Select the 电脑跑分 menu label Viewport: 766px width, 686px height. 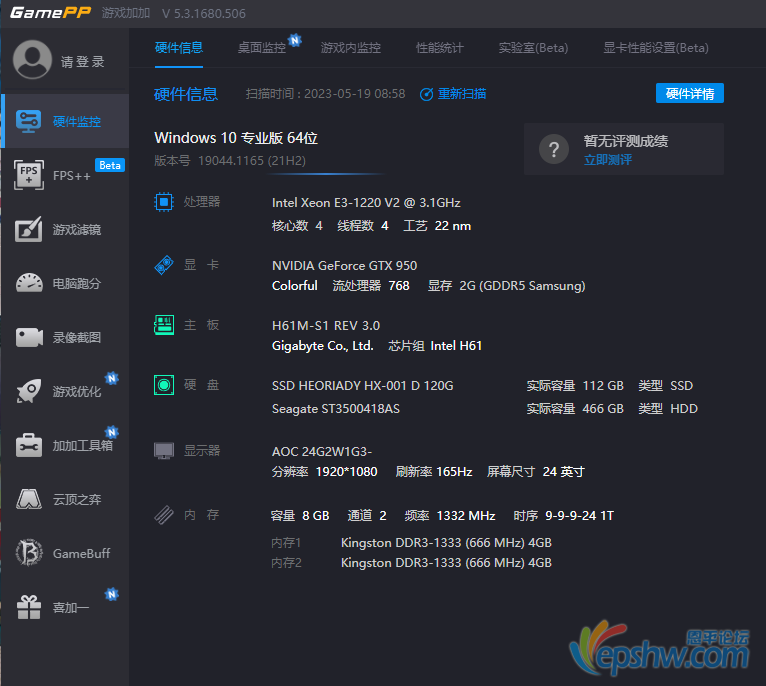pos(77,283)
